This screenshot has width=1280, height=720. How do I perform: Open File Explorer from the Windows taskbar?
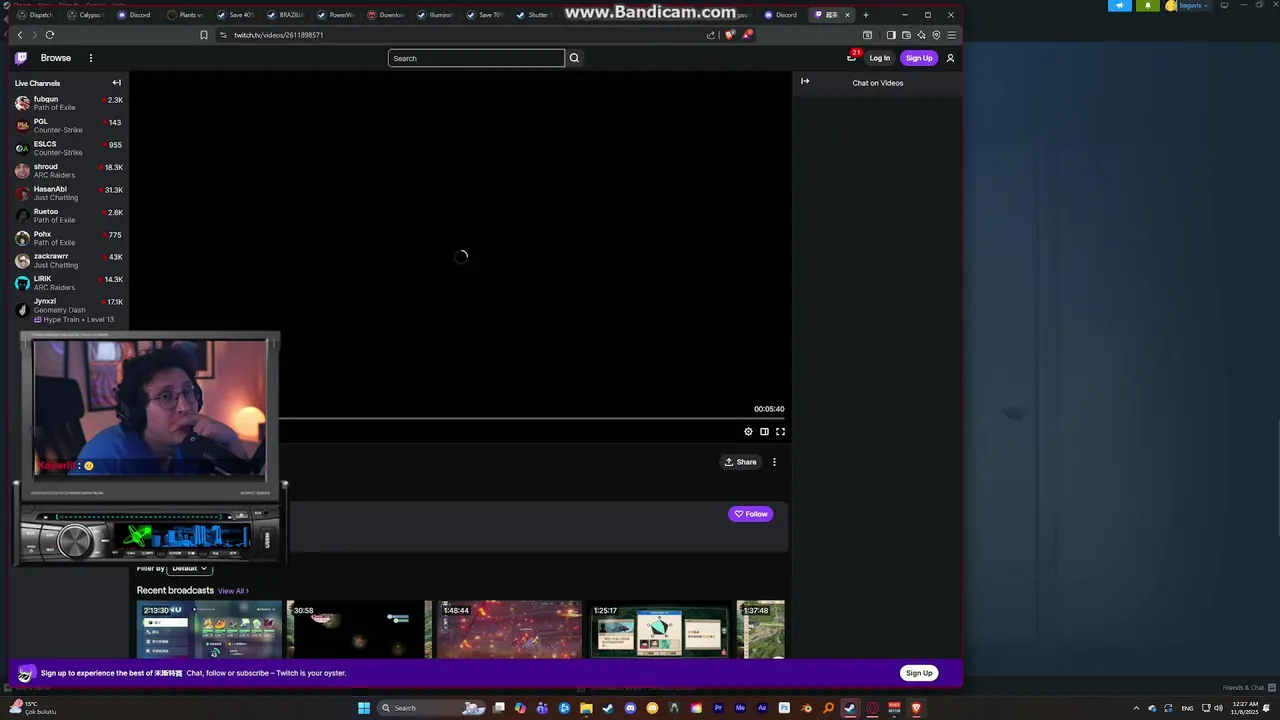[586, 708]
